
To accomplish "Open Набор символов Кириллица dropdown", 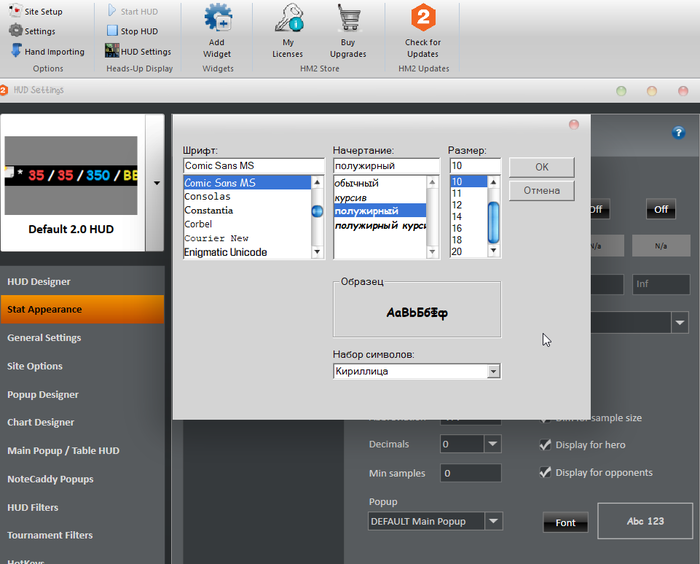I will (493, 371).
